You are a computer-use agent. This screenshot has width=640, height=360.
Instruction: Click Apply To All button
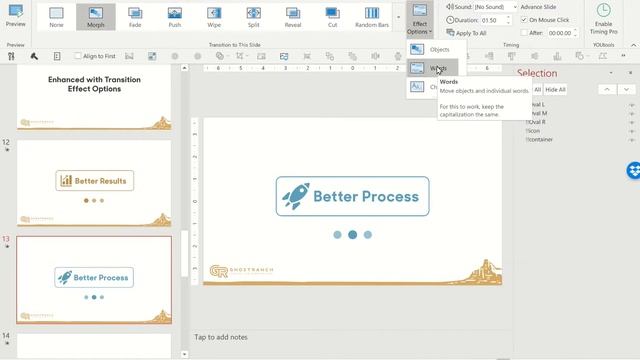[467, 33]
